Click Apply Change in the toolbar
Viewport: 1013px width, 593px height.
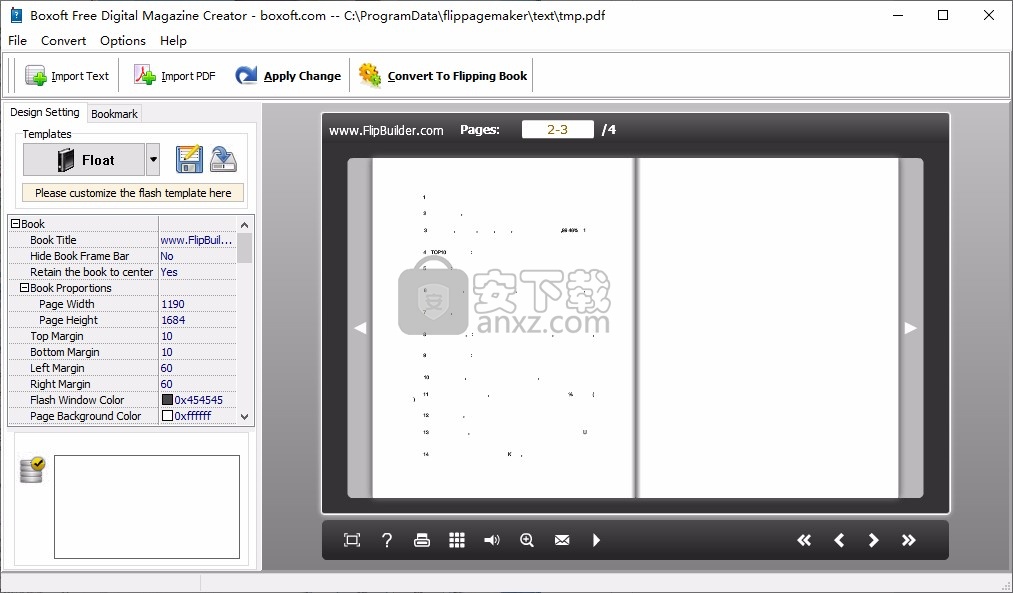click(288, 76)
